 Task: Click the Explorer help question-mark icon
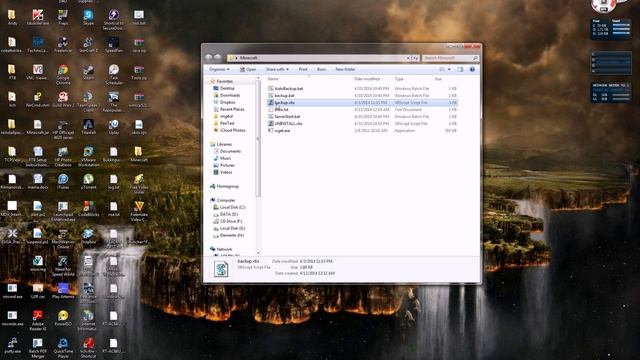click(472, 69)
